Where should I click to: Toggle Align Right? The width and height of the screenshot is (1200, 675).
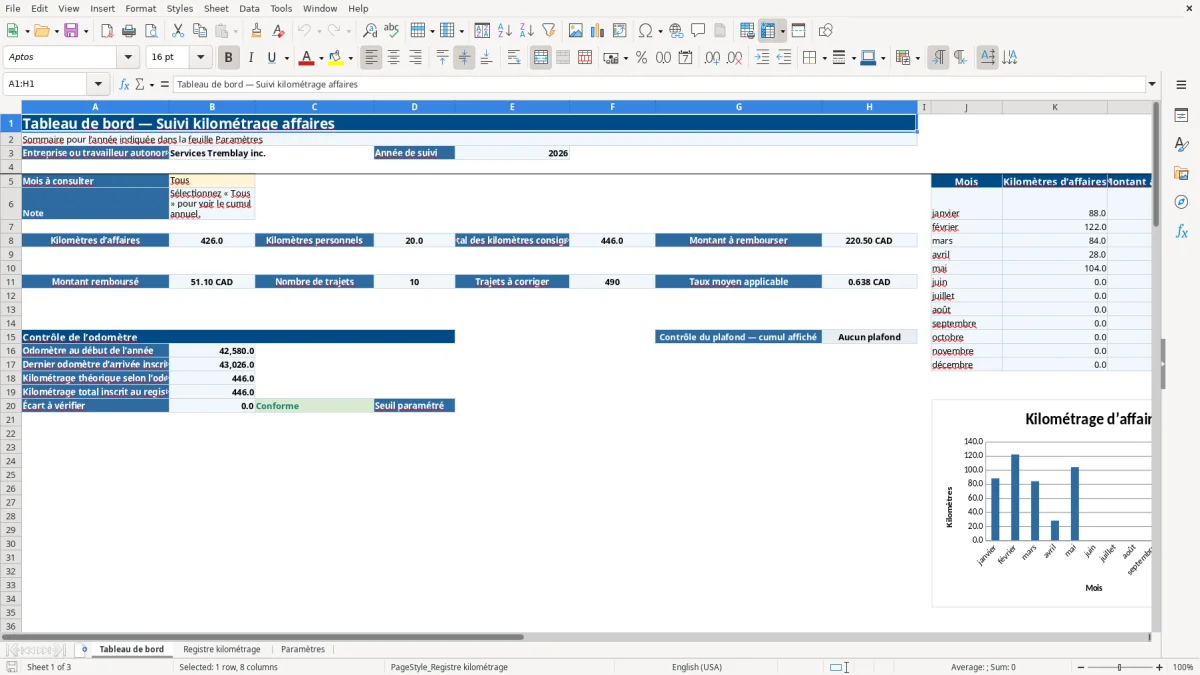[415, 58]
